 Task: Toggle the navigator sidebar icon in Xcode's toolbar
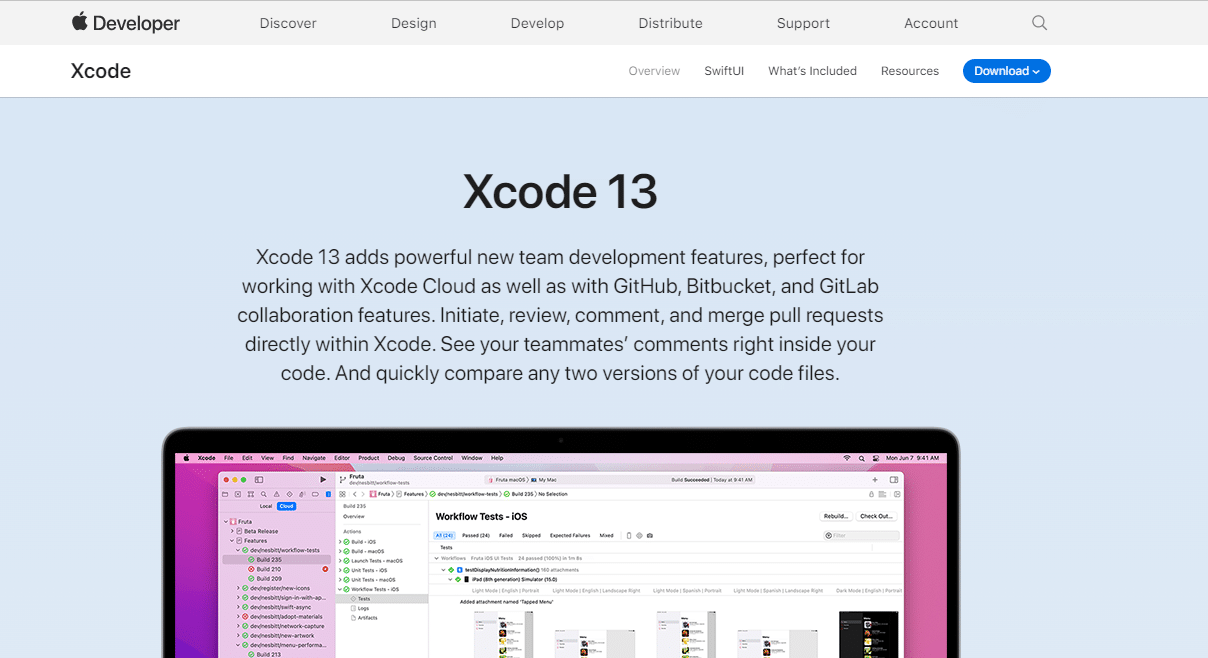(x=259, y=480)
